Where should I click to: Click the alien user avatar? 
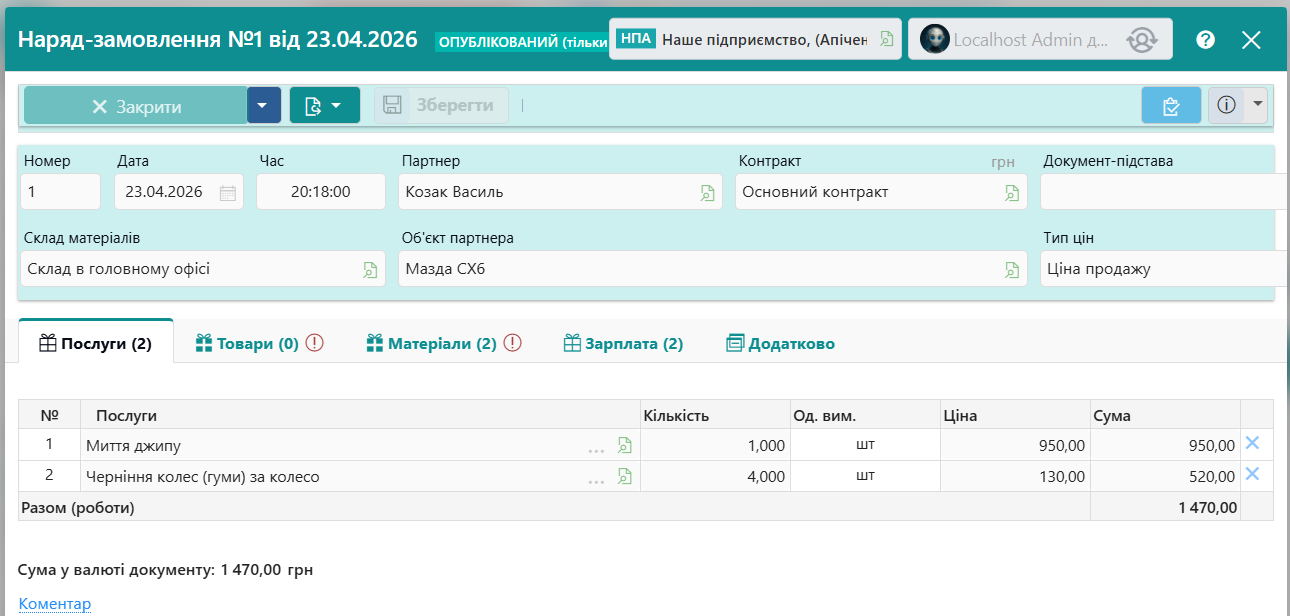pyautogui.click(x=934, y=39)
